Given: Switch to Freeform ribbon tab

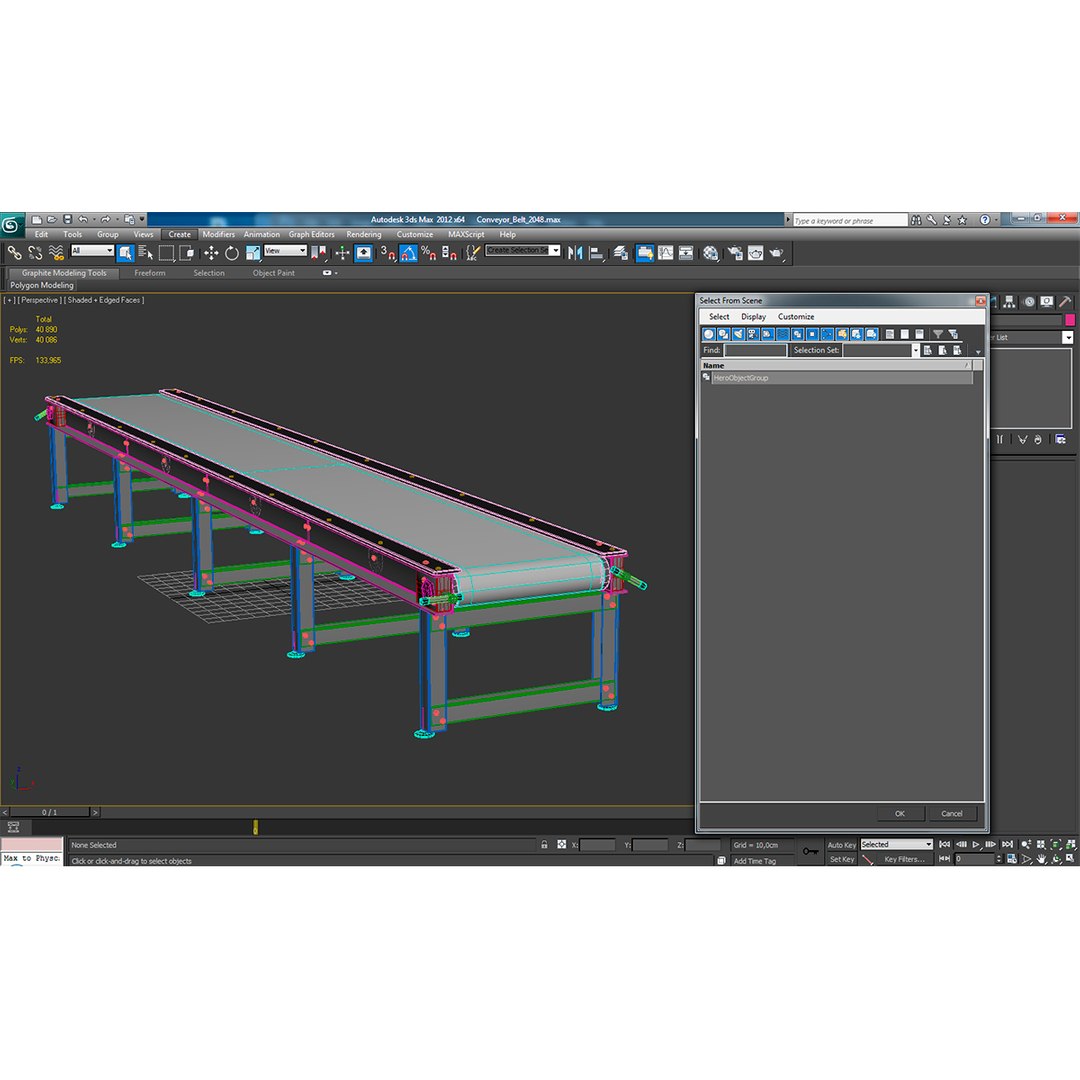Looking at the screenshot, I should [149, 273].
